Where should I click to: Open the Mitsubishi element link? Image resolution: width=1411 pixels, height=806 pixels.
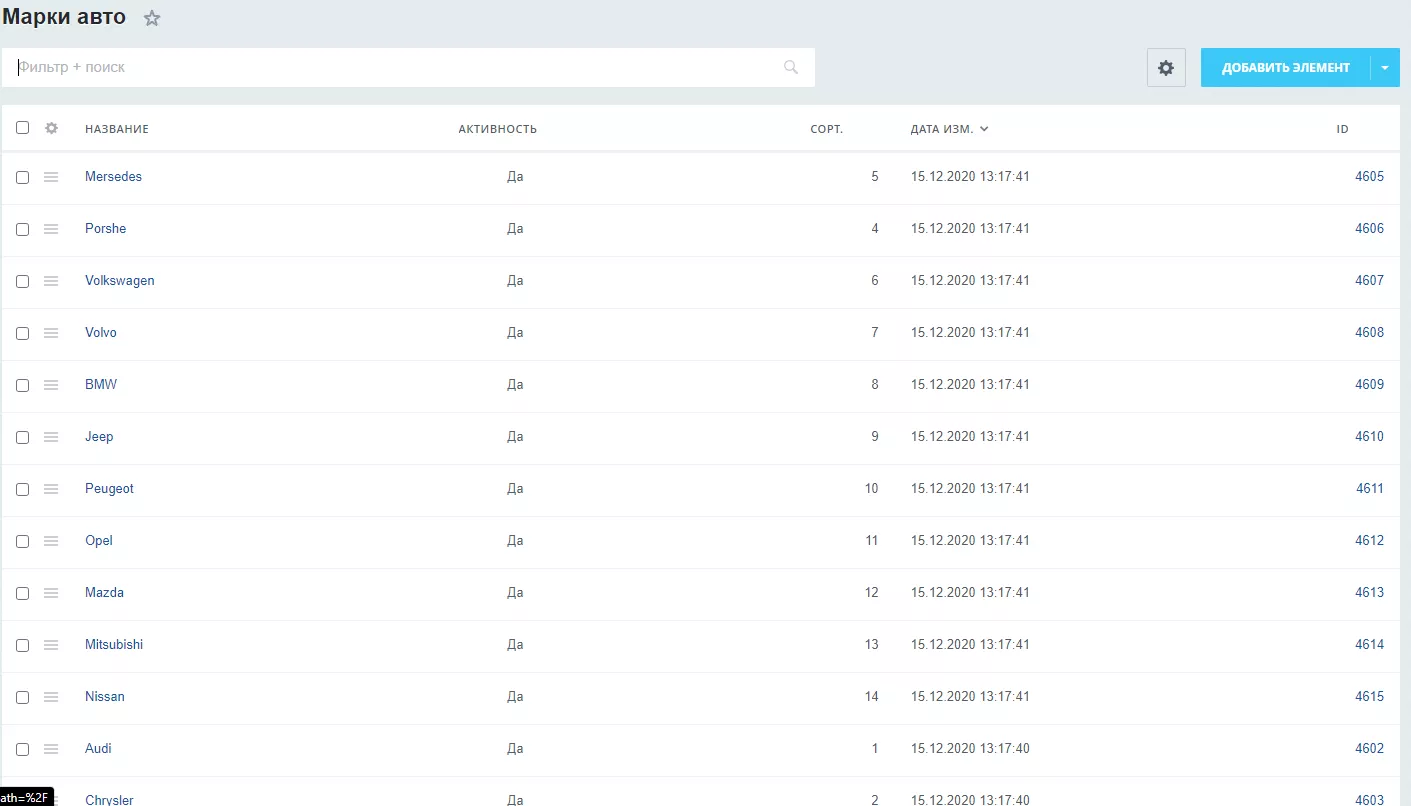point(114,645)
